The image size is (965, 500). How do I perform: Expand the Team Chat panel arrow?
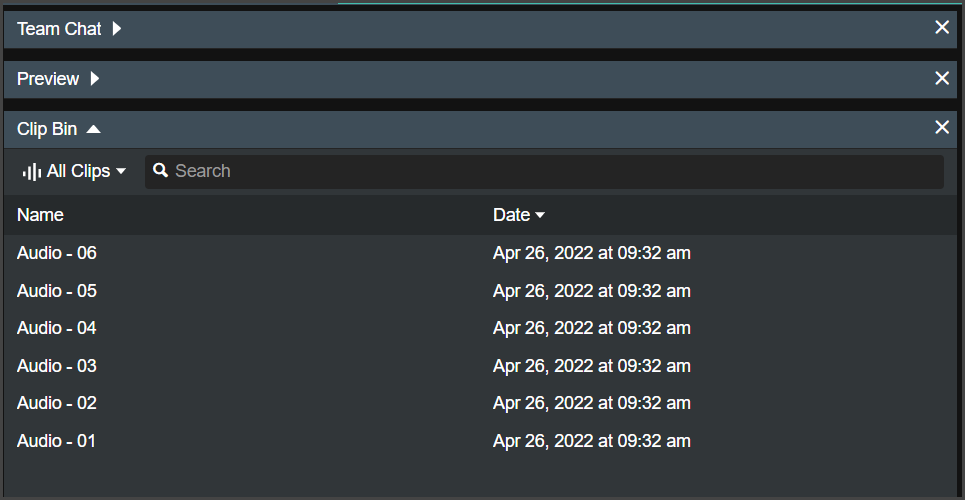[117, 28]
